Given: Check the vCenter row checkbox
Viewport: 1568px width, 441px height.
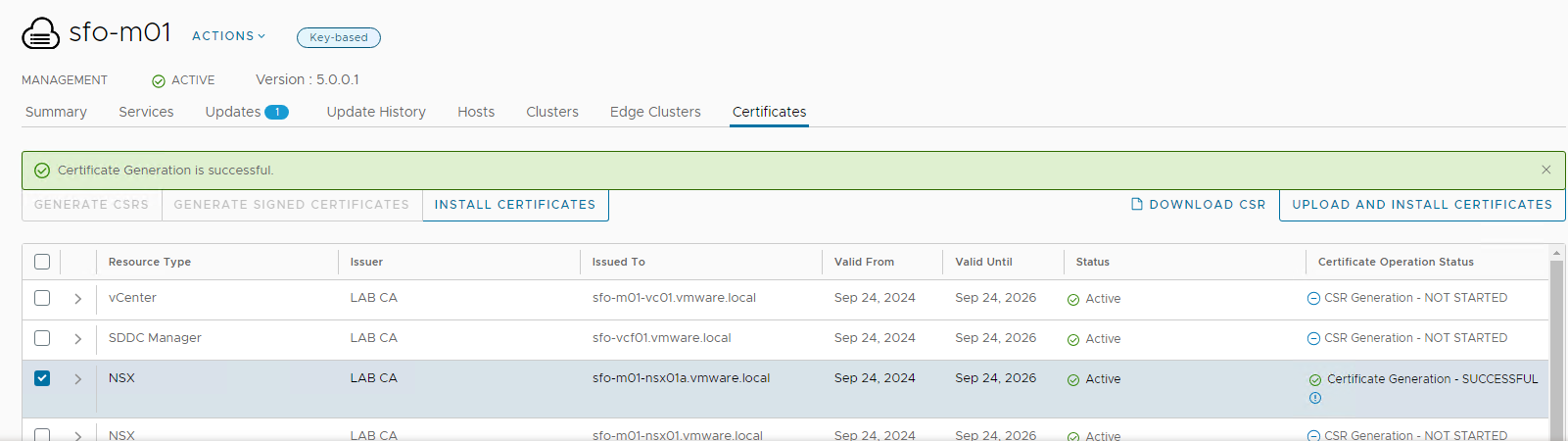Looking at the screenshot, I should tap(42, 298).
